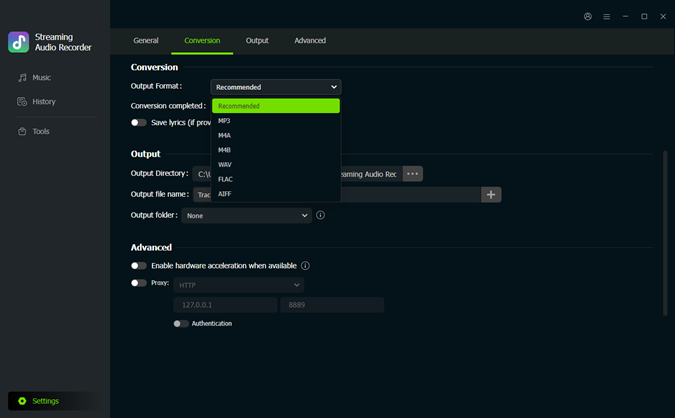The height and width of the screenshot is (418, 675).
Task: Expand the Output folder None dropdown
Action: 247,215
